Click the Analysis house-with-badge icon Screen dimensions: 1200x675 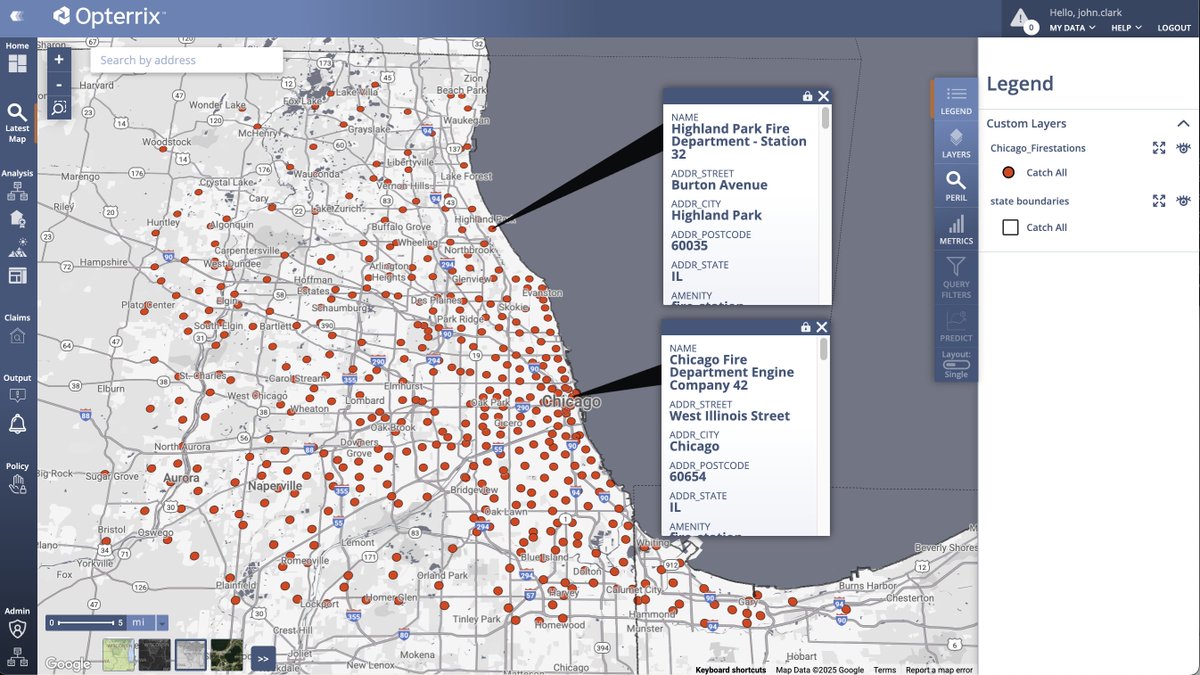[x=17, y=219]
